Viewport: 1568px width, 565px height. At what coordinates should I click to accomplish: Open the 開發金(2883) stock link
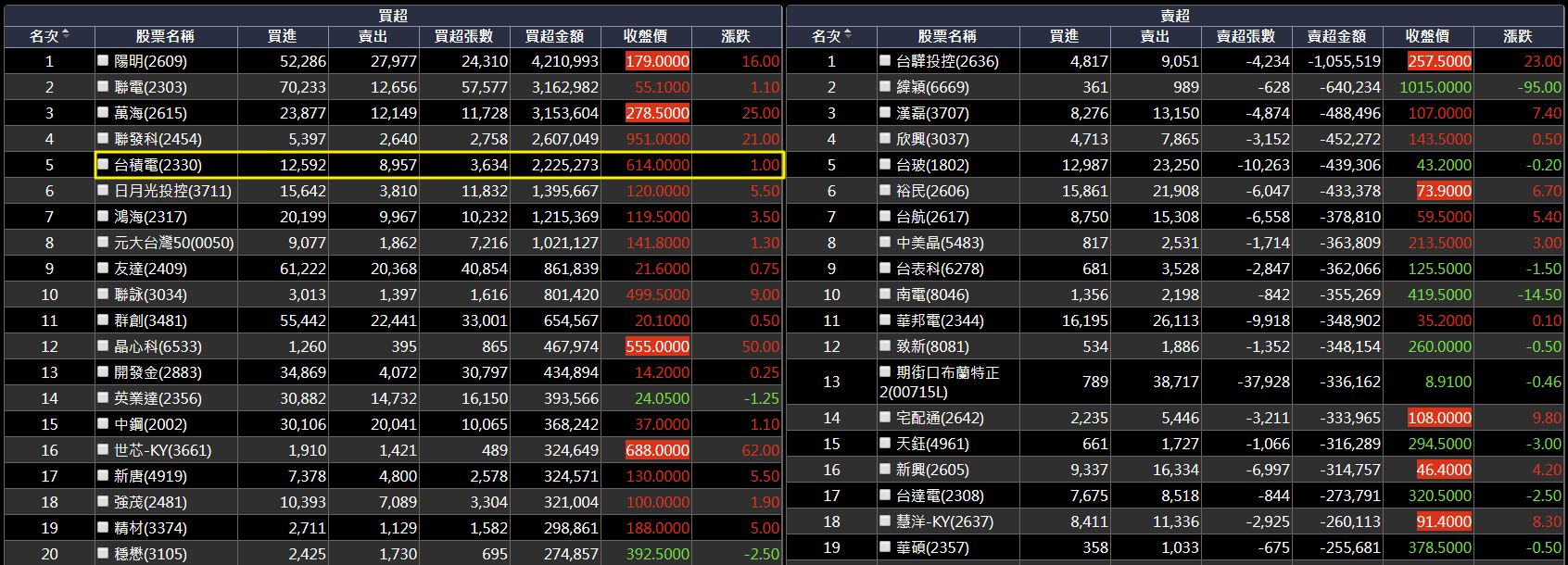[158, 372]
